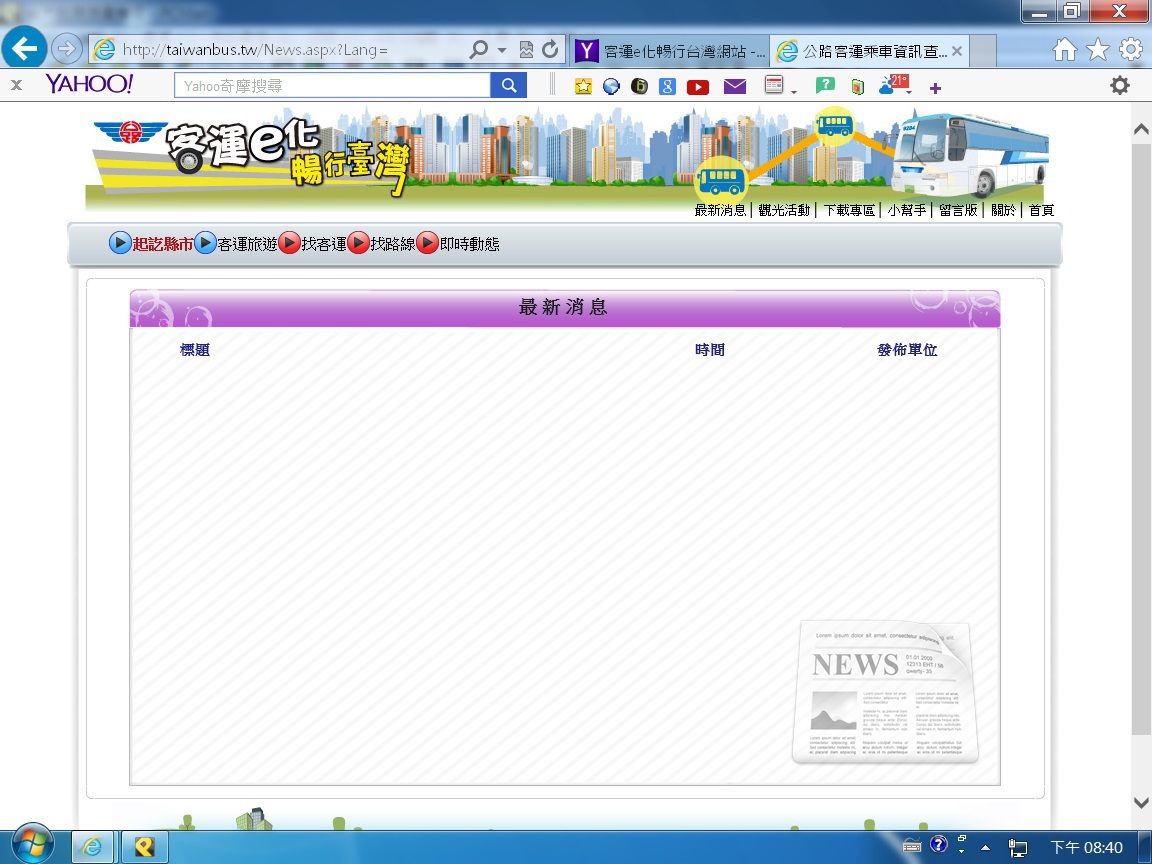
Task: Open Yahoo toolbar settings gear
Action: (x=1120, y=86)
